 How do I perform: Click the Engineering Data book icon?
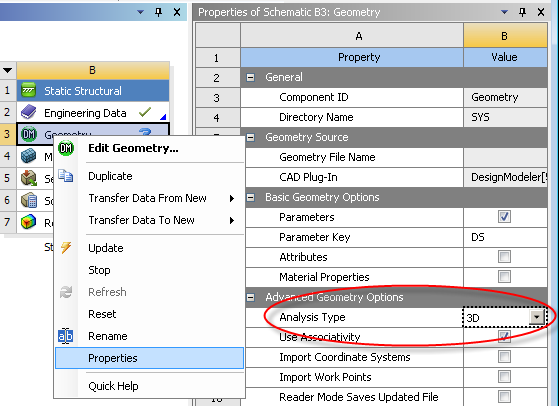tap(29, 112)
